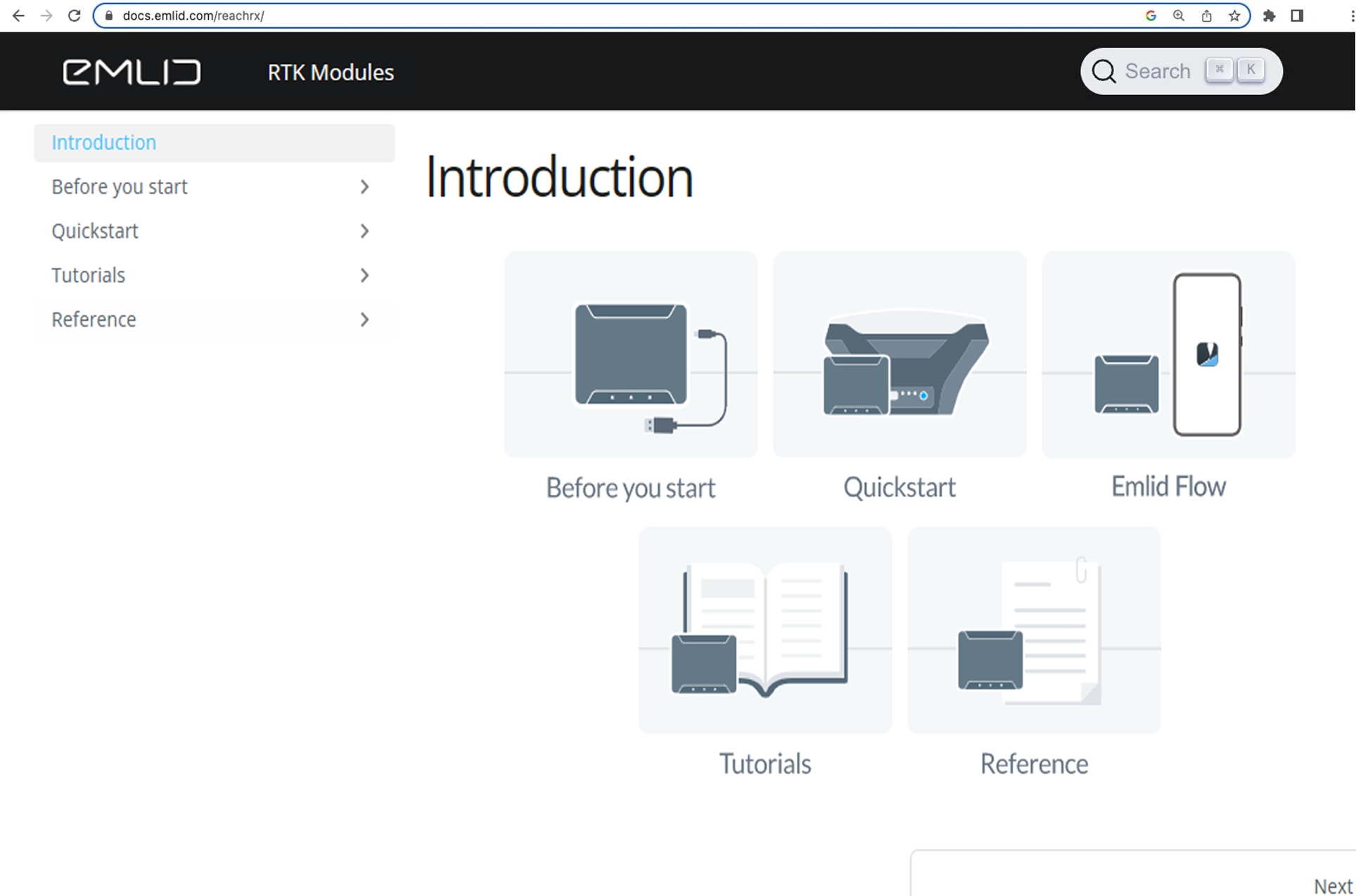1356x896 pixels.
Task: Expand the Reference sidebar chevron
Action: click(x=364, y=320)
